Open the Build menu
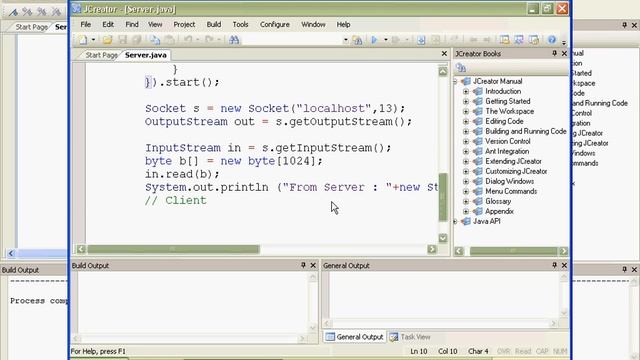This screenshot has width=640, height=360. [x=213, y=24]
